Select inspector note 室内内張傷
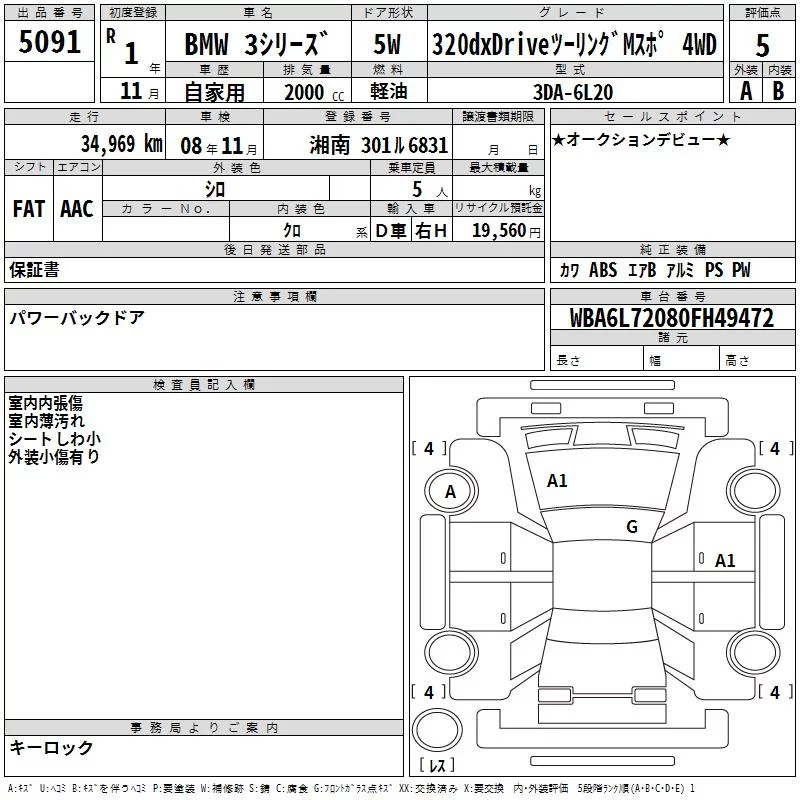The image size is (800, 800). [45, 403]
